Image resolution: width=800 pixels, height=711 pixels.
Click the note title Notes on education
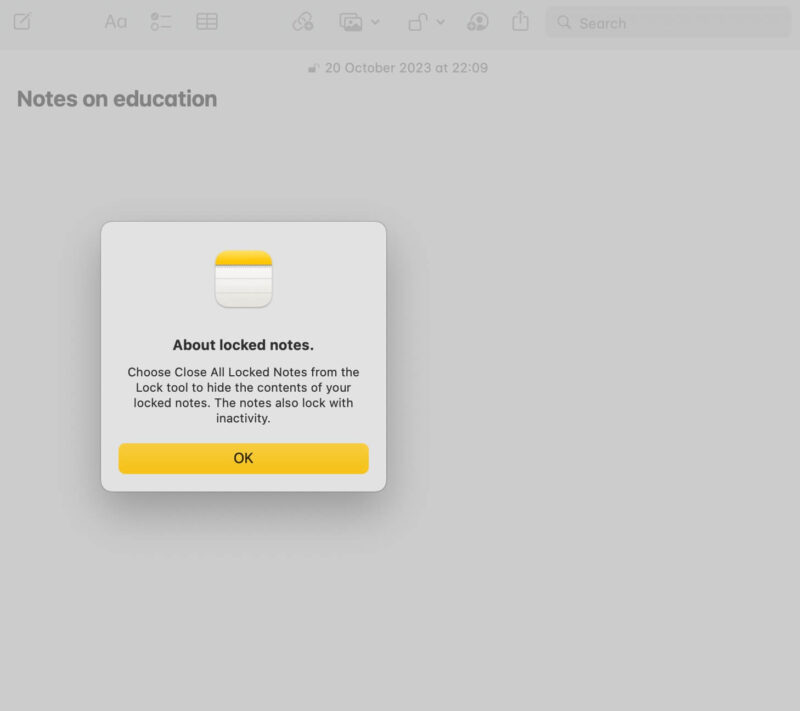(x=117, y=99)
